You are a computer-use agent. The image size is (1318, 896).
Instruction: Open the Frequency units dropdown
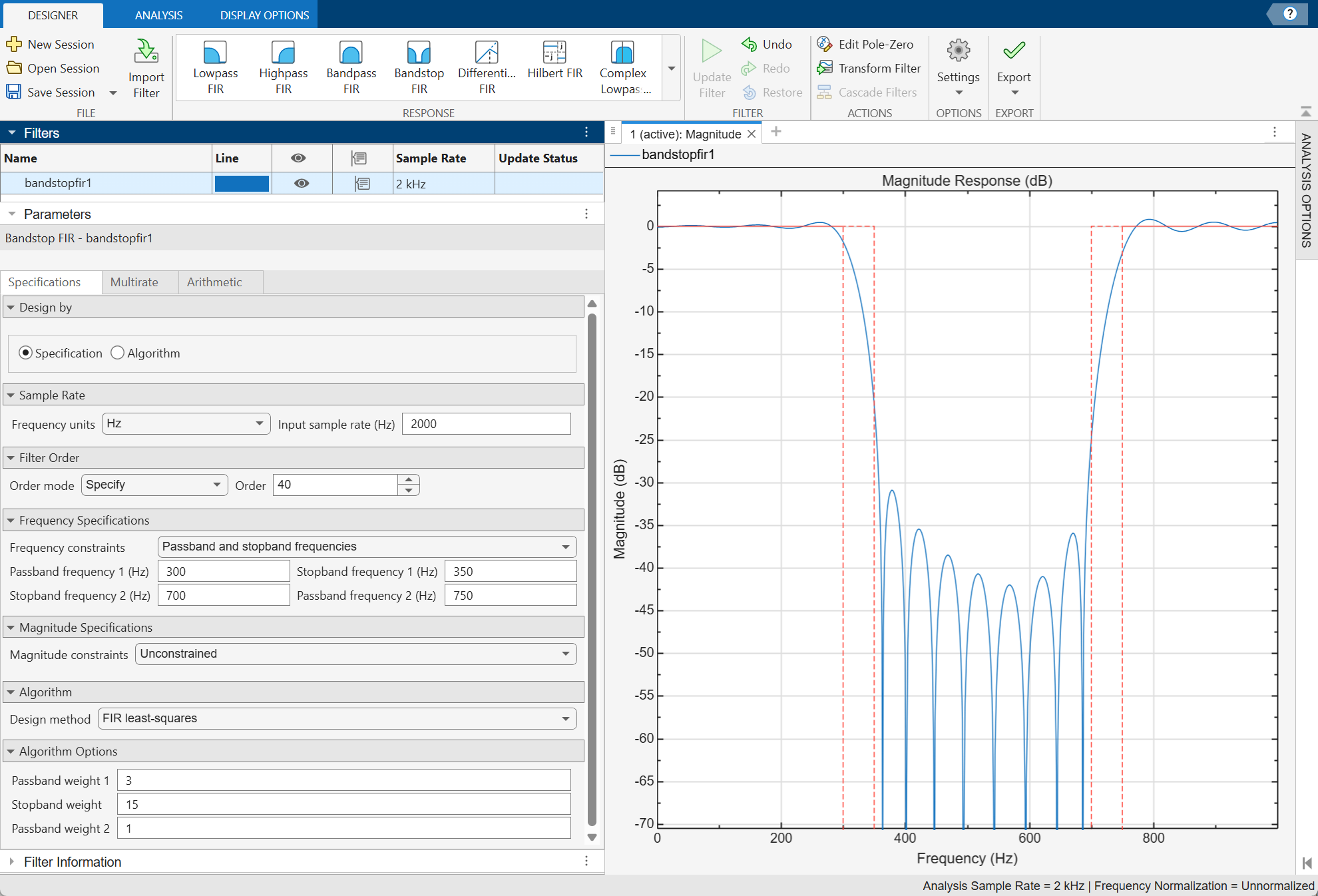[258, 423]
